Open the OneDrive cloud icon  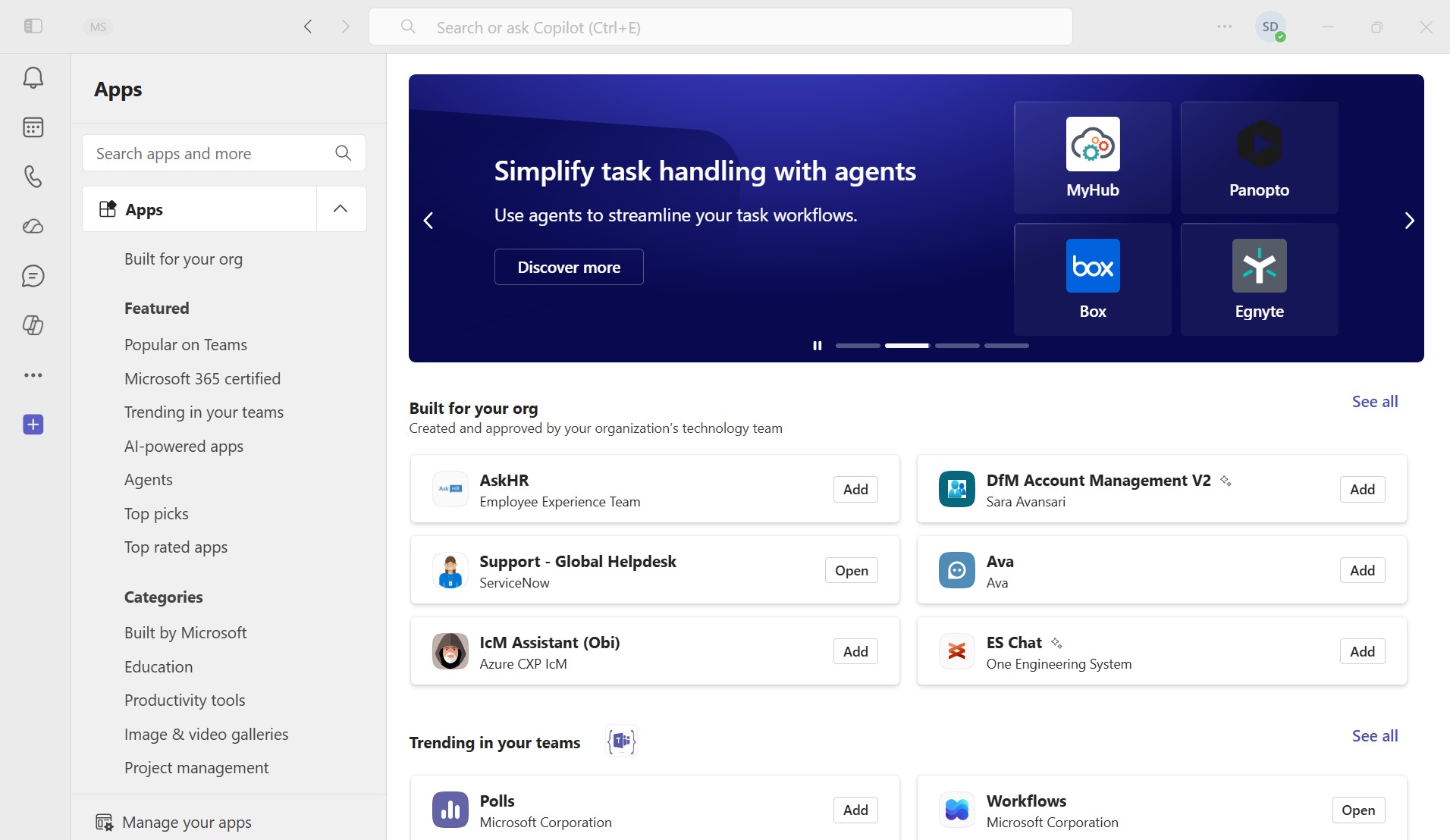point(33,227)
